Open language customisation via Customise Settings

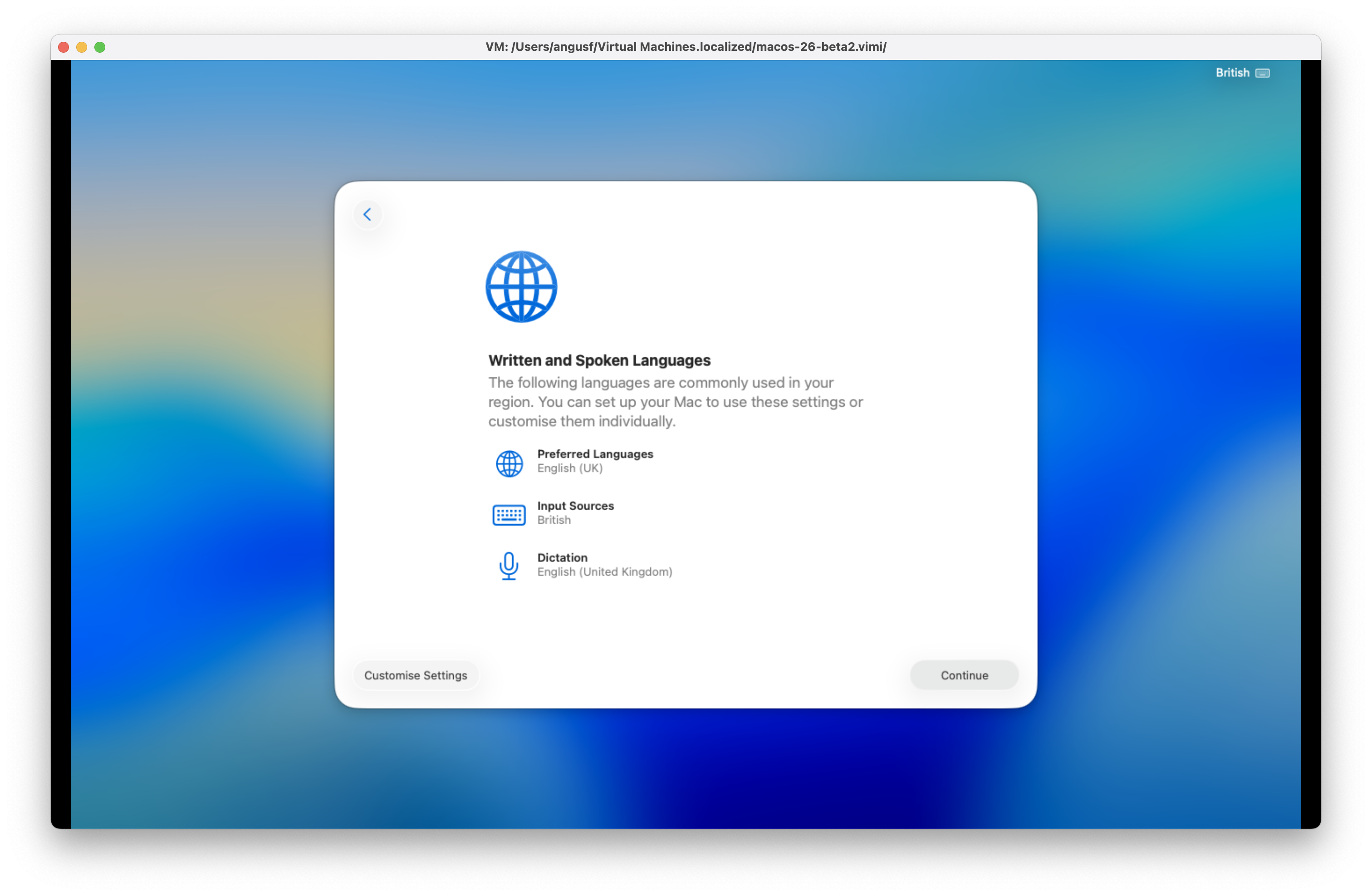(x=416, y=675)
